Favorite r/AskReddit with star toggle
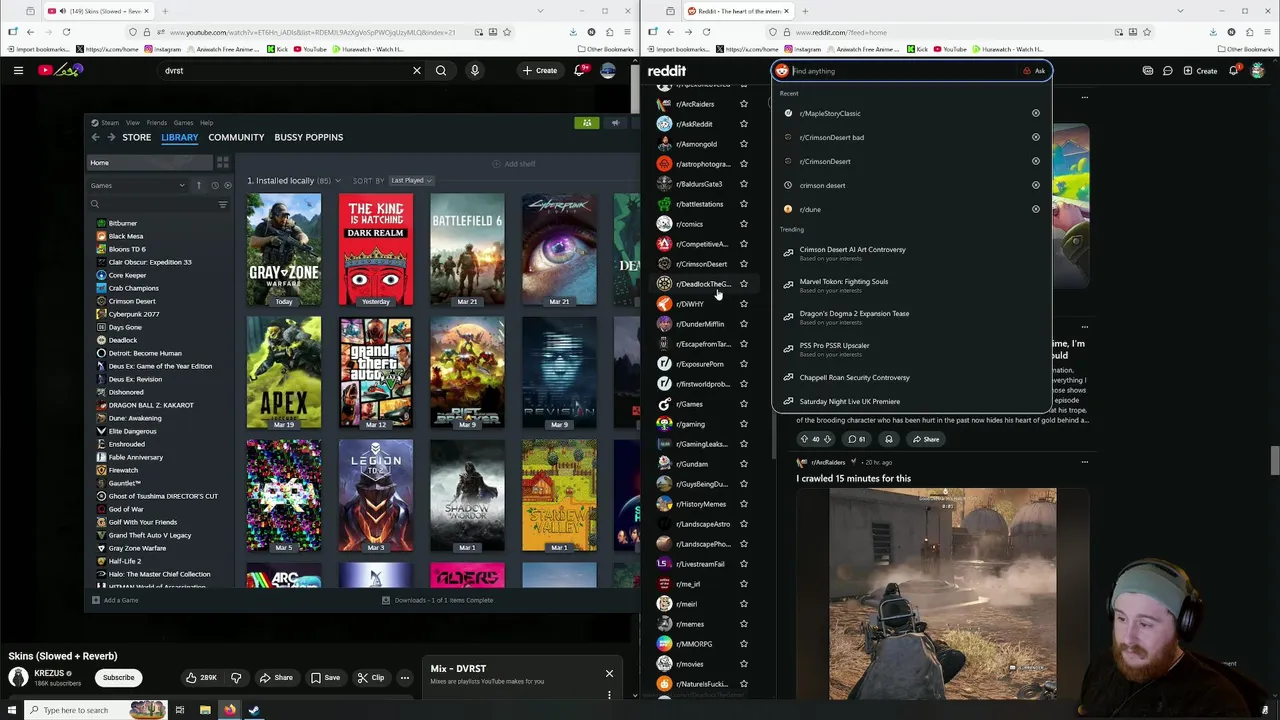The height and width of the screenshot is (720, 1280). [x=744, y=124]
